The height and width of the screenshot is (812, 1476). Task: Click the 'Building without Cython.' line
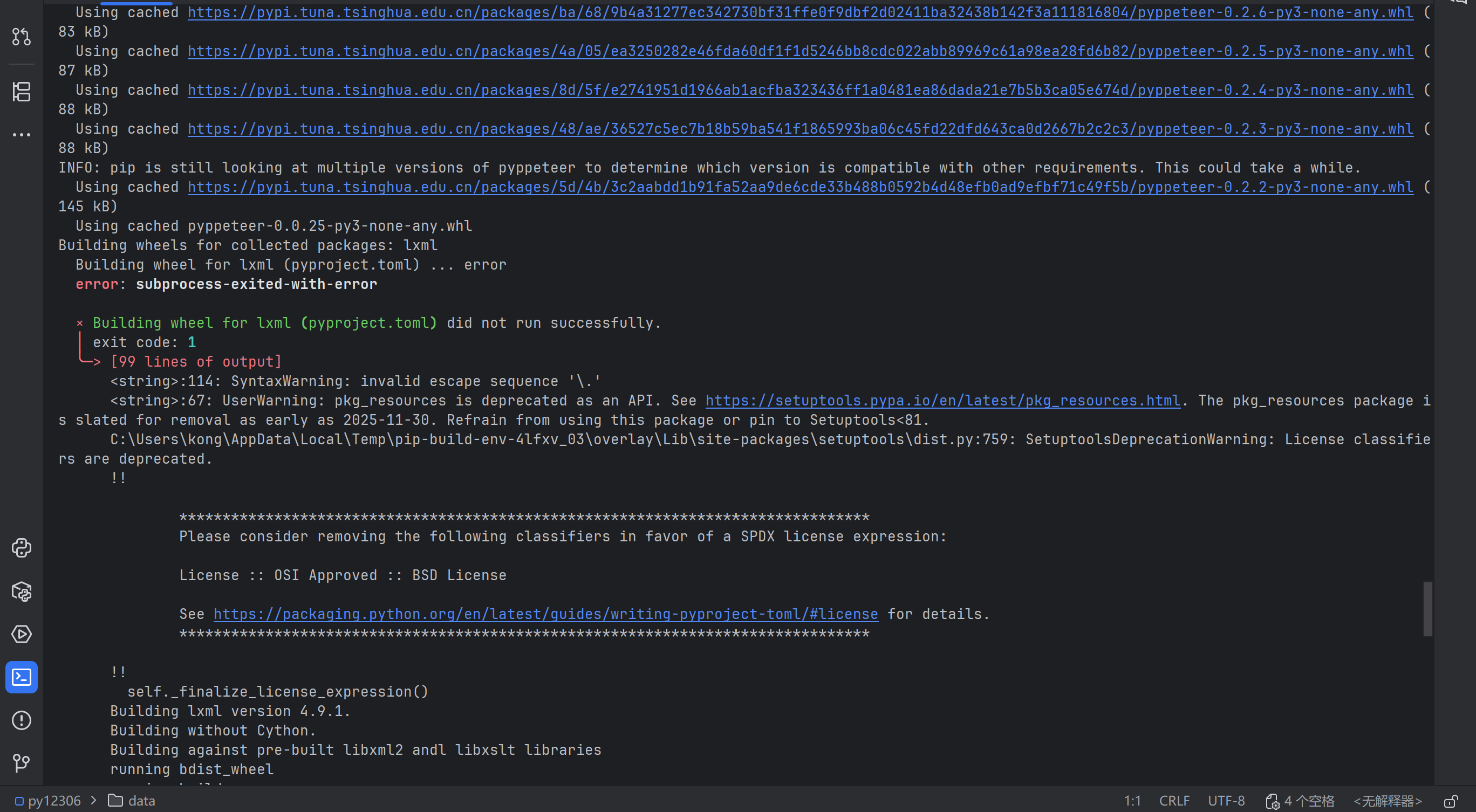click(213, 731)
